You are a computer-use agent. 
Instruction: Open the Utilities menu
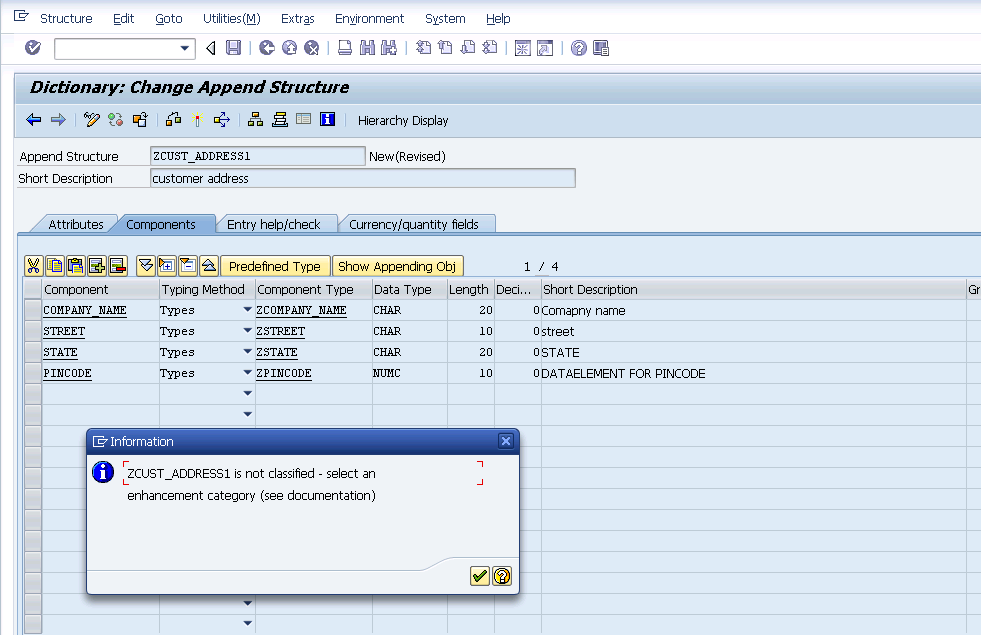click(x=232, y=18)
